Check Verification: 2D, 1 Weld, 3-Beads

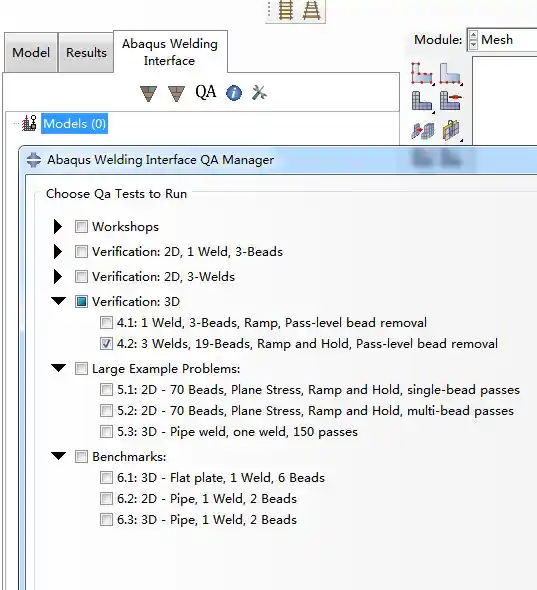[81, 251]
